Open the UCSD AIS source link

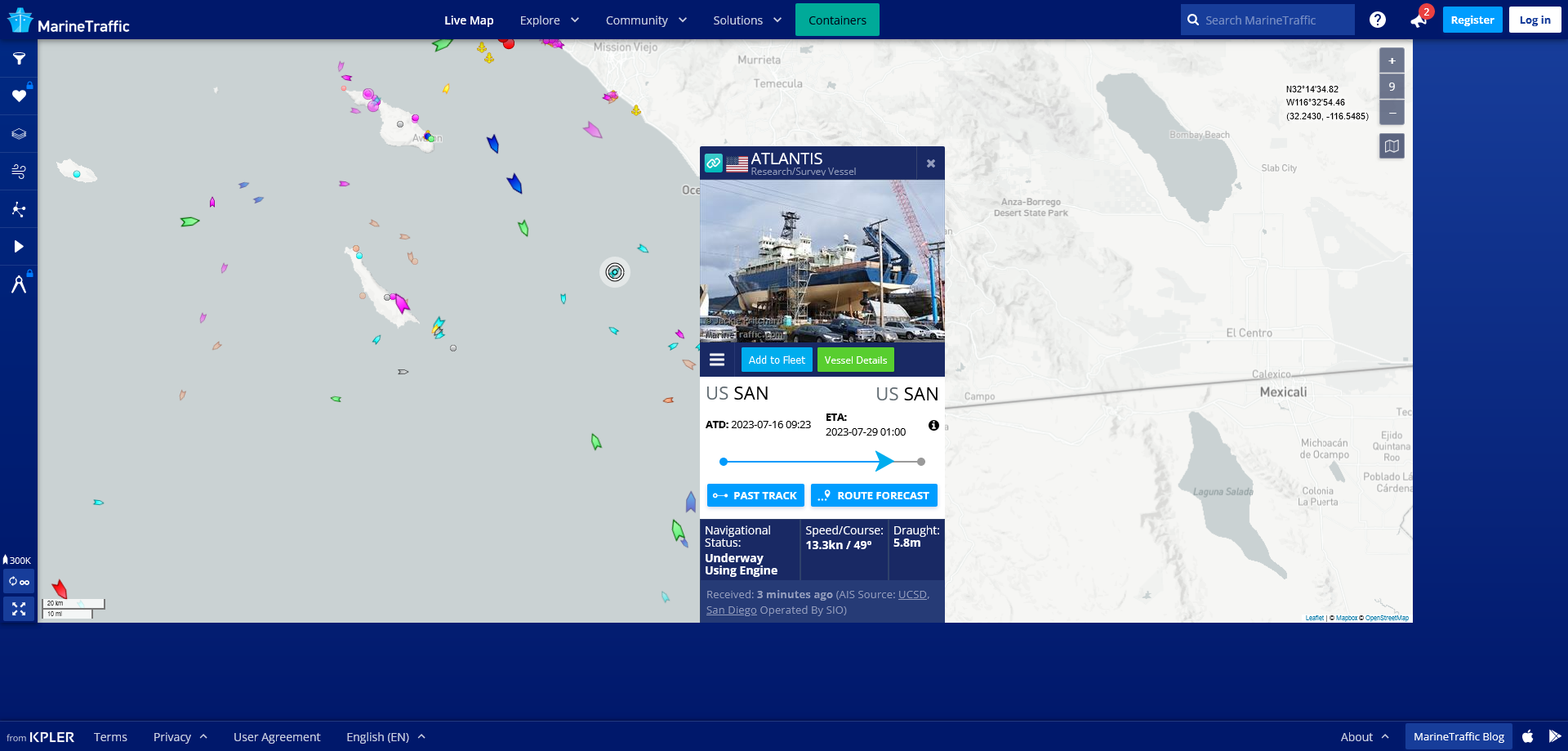coord(912,595)
